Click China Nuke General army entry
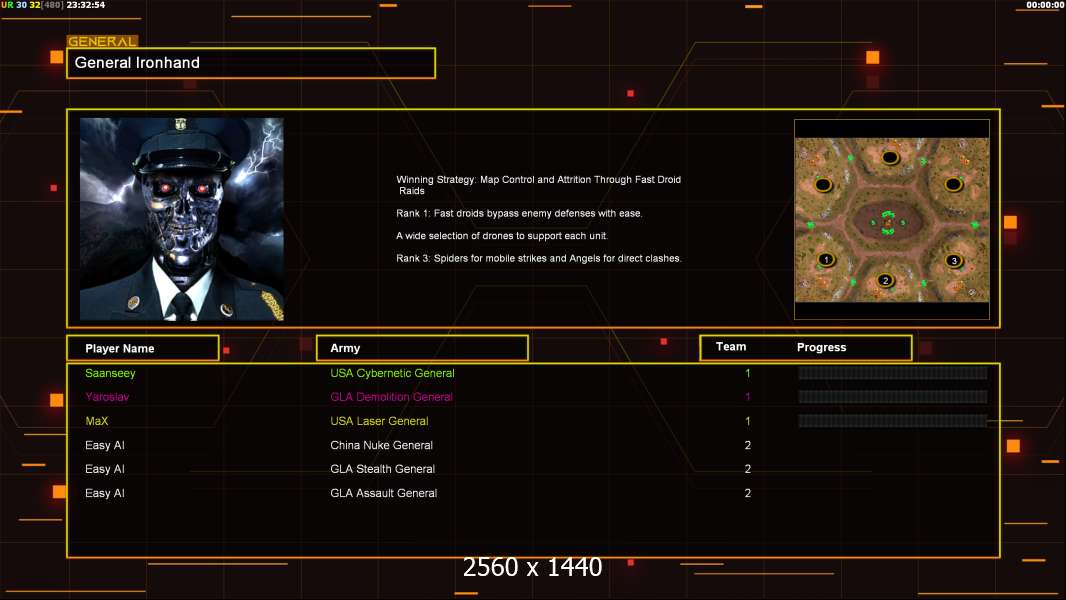1066x600 pixels. pos(381,445)
